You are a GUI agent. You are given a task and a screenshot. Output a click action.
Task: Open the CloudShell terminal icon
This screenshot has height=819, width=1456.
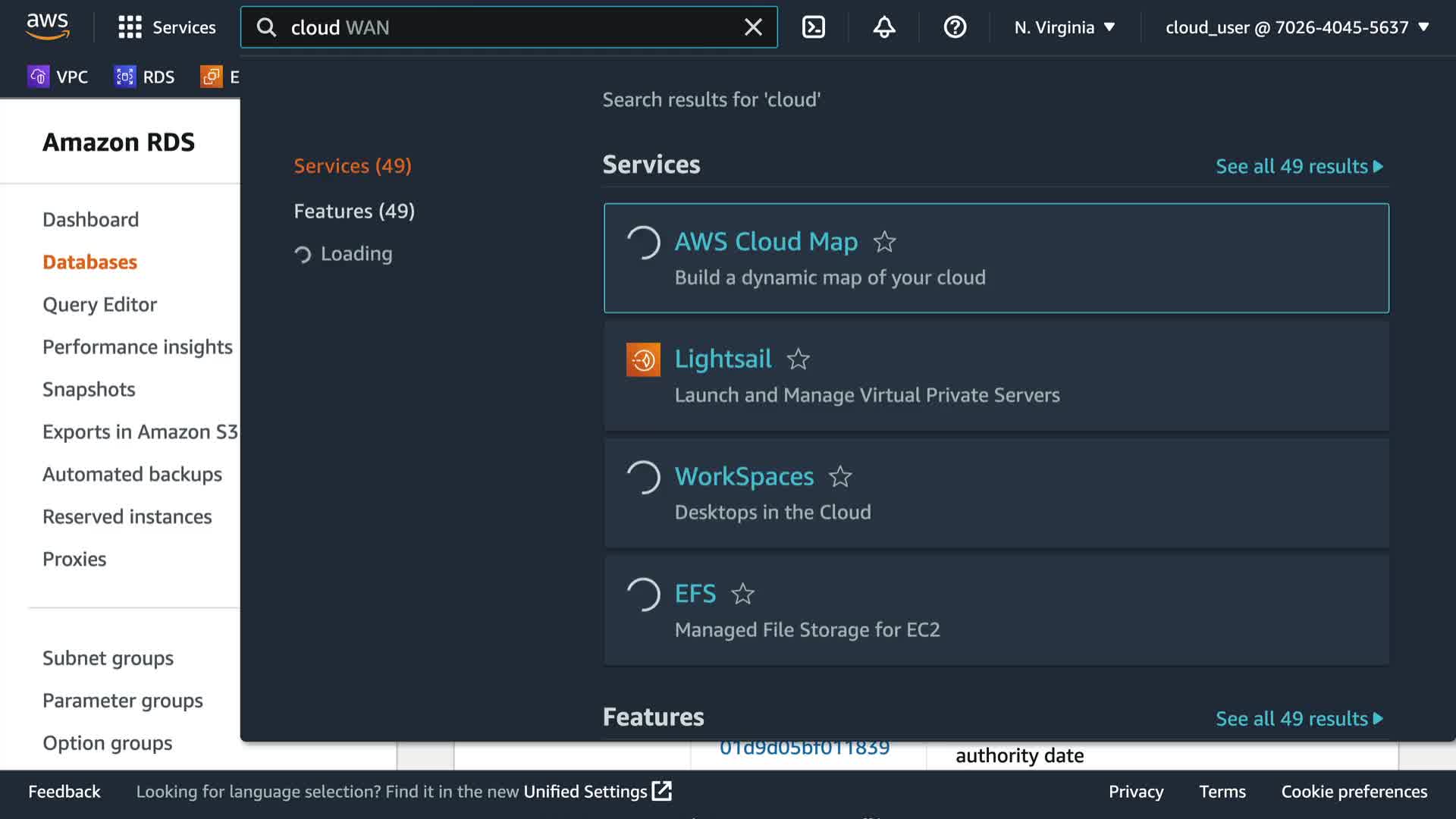click(x=813, y=27)
